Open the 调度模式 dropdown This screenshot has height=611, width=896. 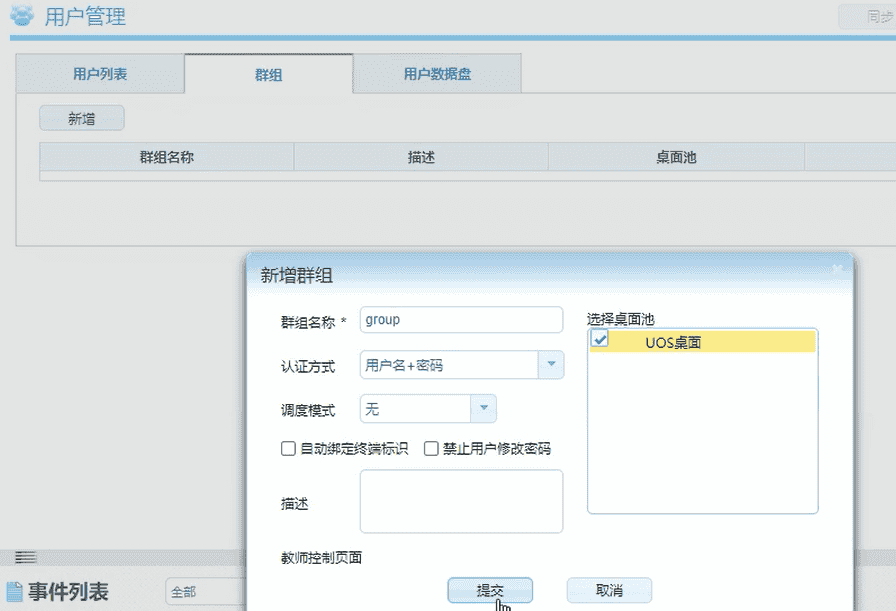(x=483, y=408)
